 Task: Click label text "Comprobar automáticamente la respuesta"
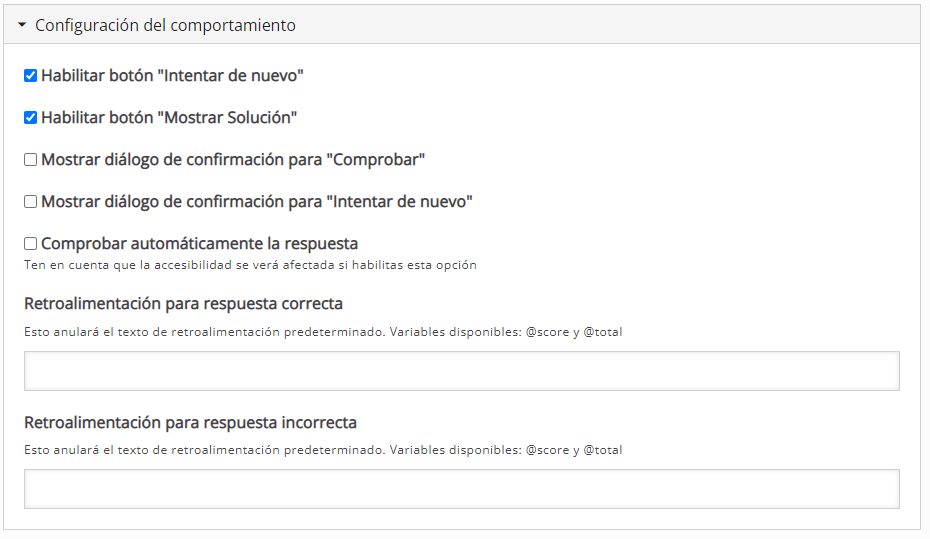click(x=199, y=244)
